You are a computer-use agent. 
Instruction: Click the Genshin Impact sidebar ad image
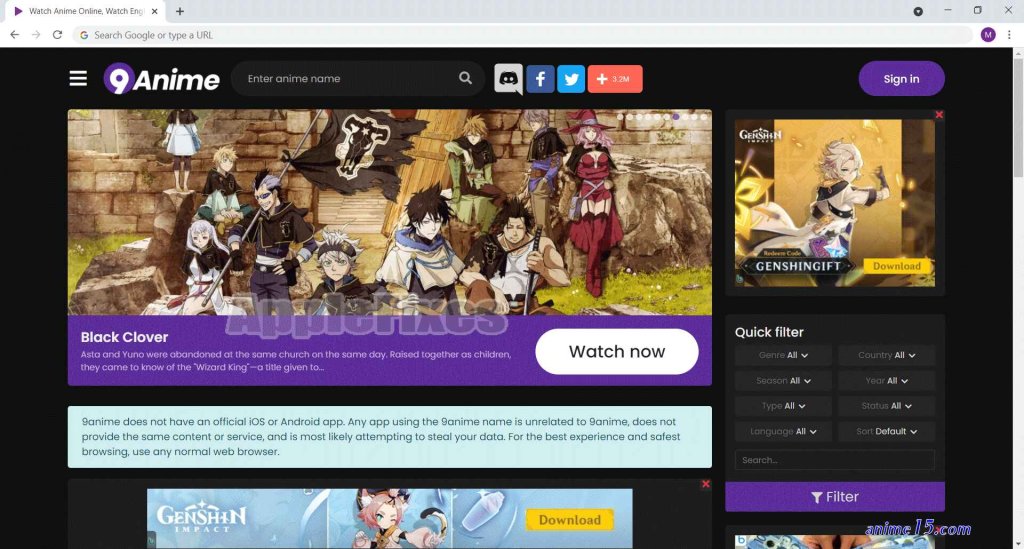coord(835,202)
